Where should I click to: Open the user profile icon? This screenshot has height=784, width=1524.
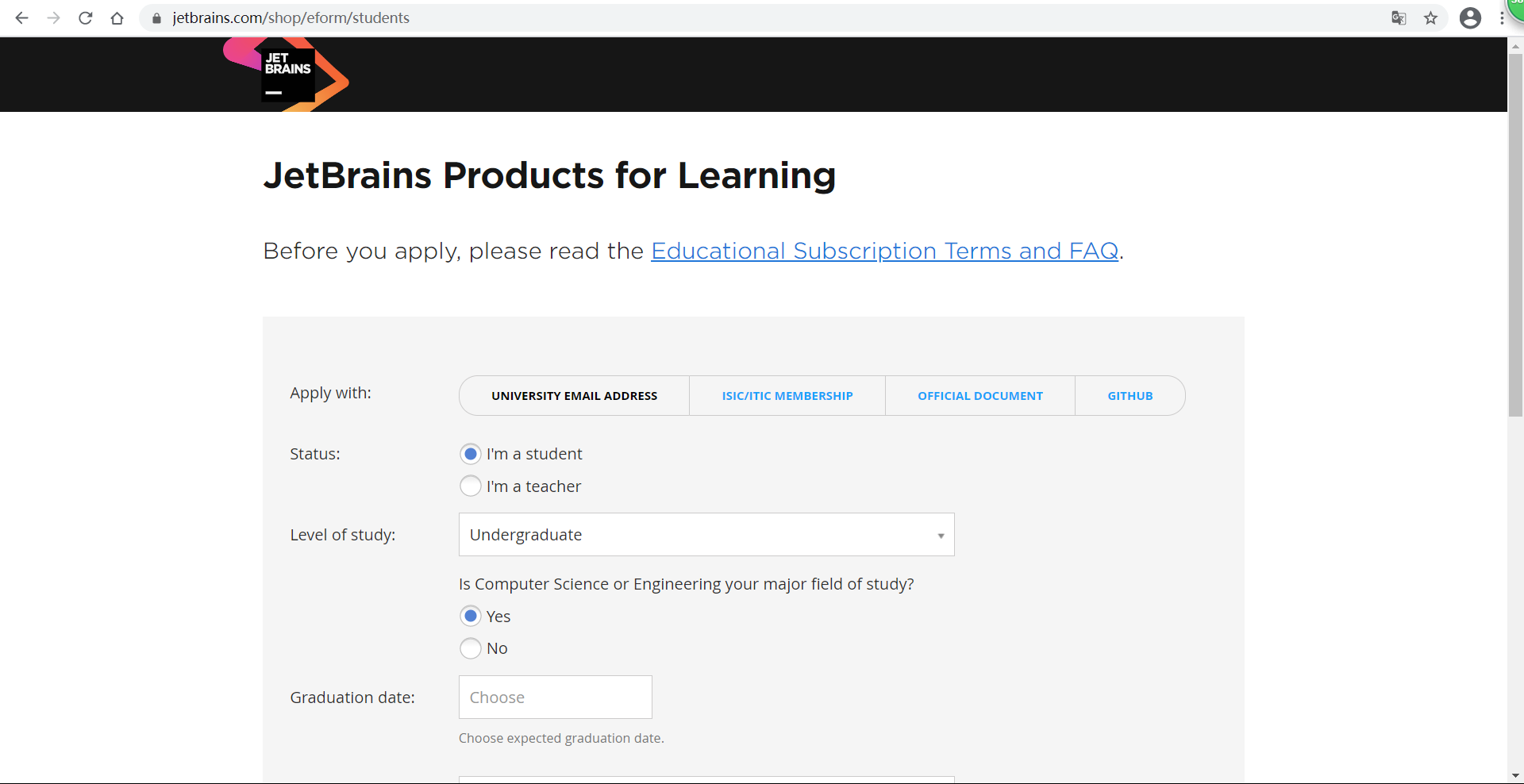(1470, 17)
